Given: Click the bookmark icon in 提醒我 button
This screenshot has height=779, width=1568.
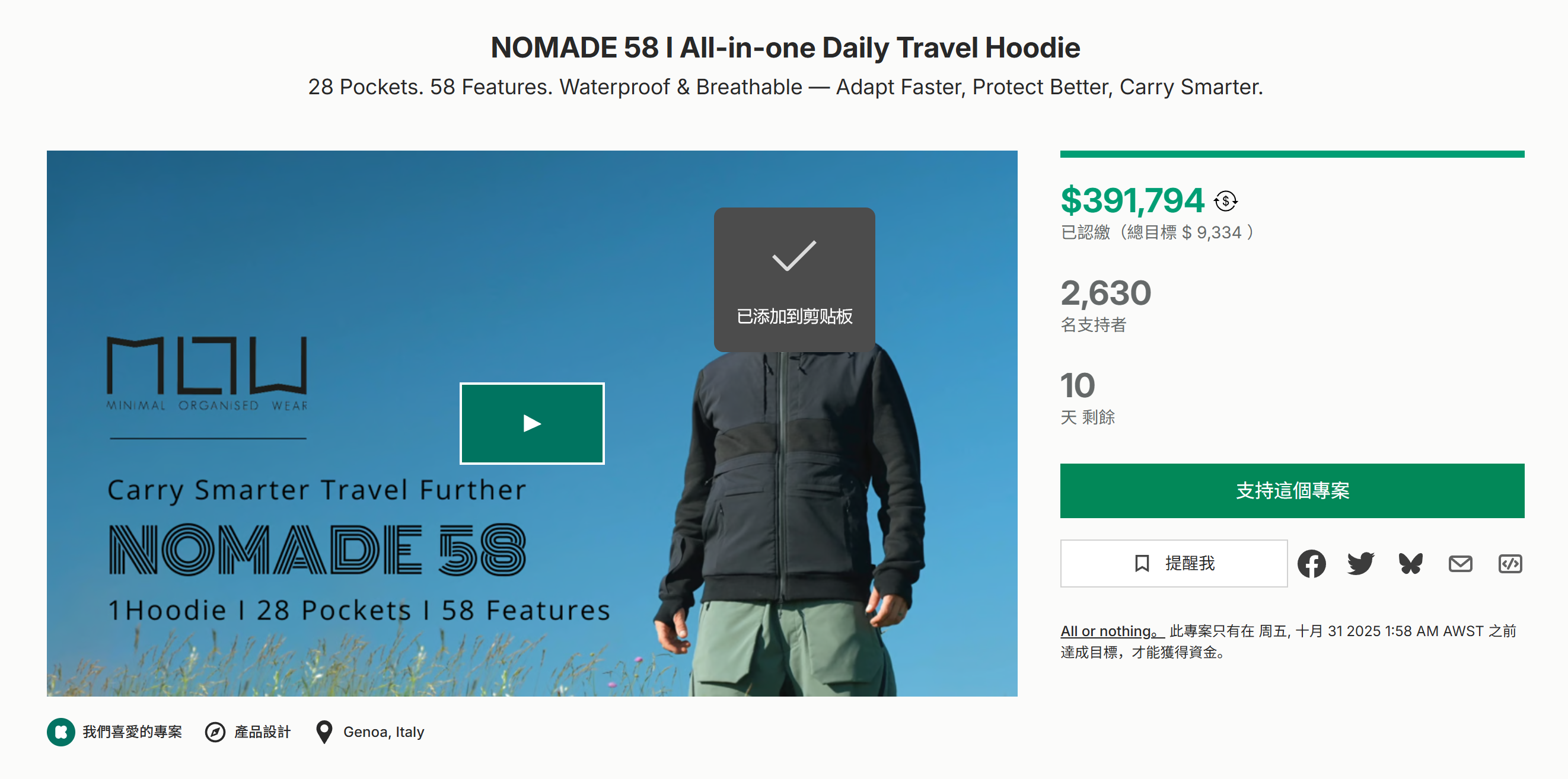Looking at the screenshot, I should 1142,564.
